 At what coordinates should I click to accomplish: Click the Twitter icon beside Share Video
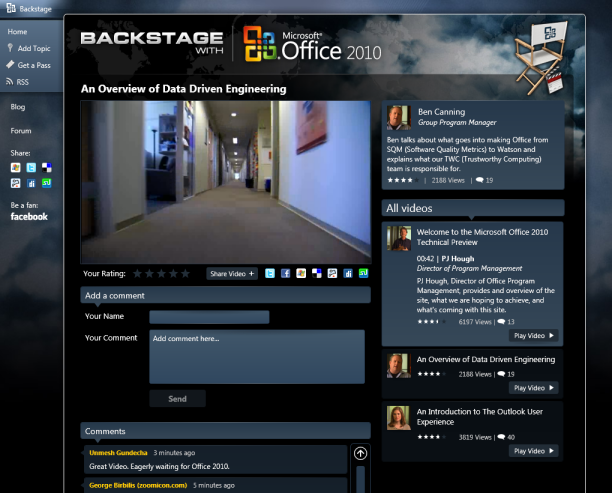[x=270, y=273]
